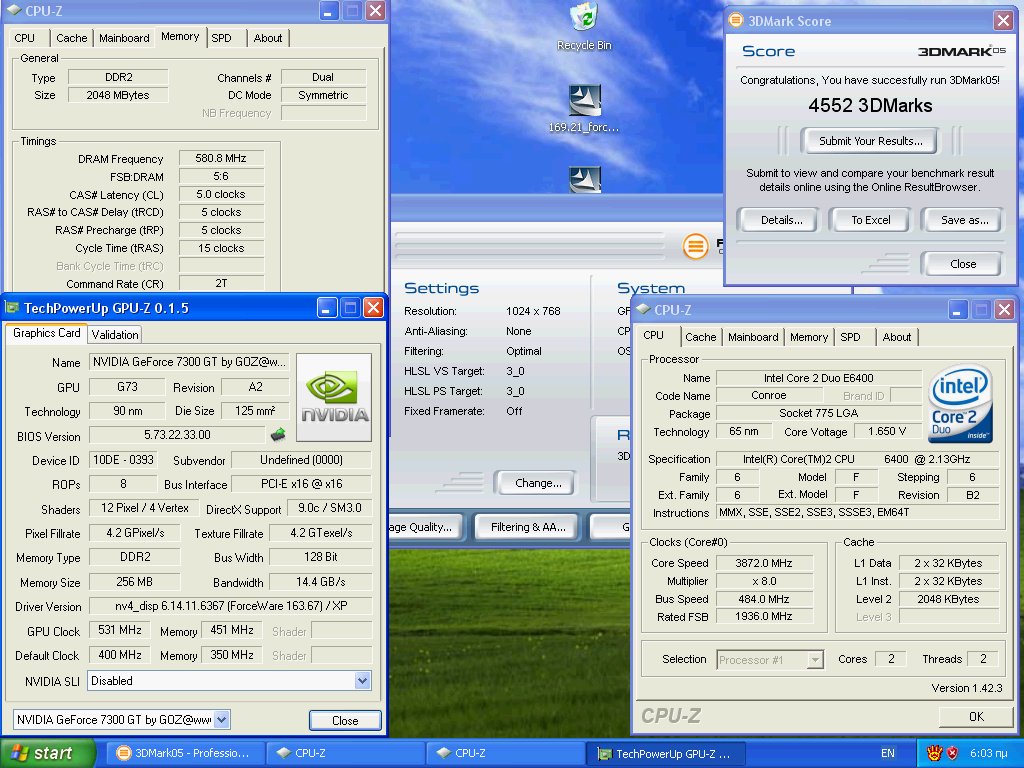Viewport: 1024px width, 768px height.
Task: Click the NVIDIA logo in GPU-Z
Action: point(334,398)
